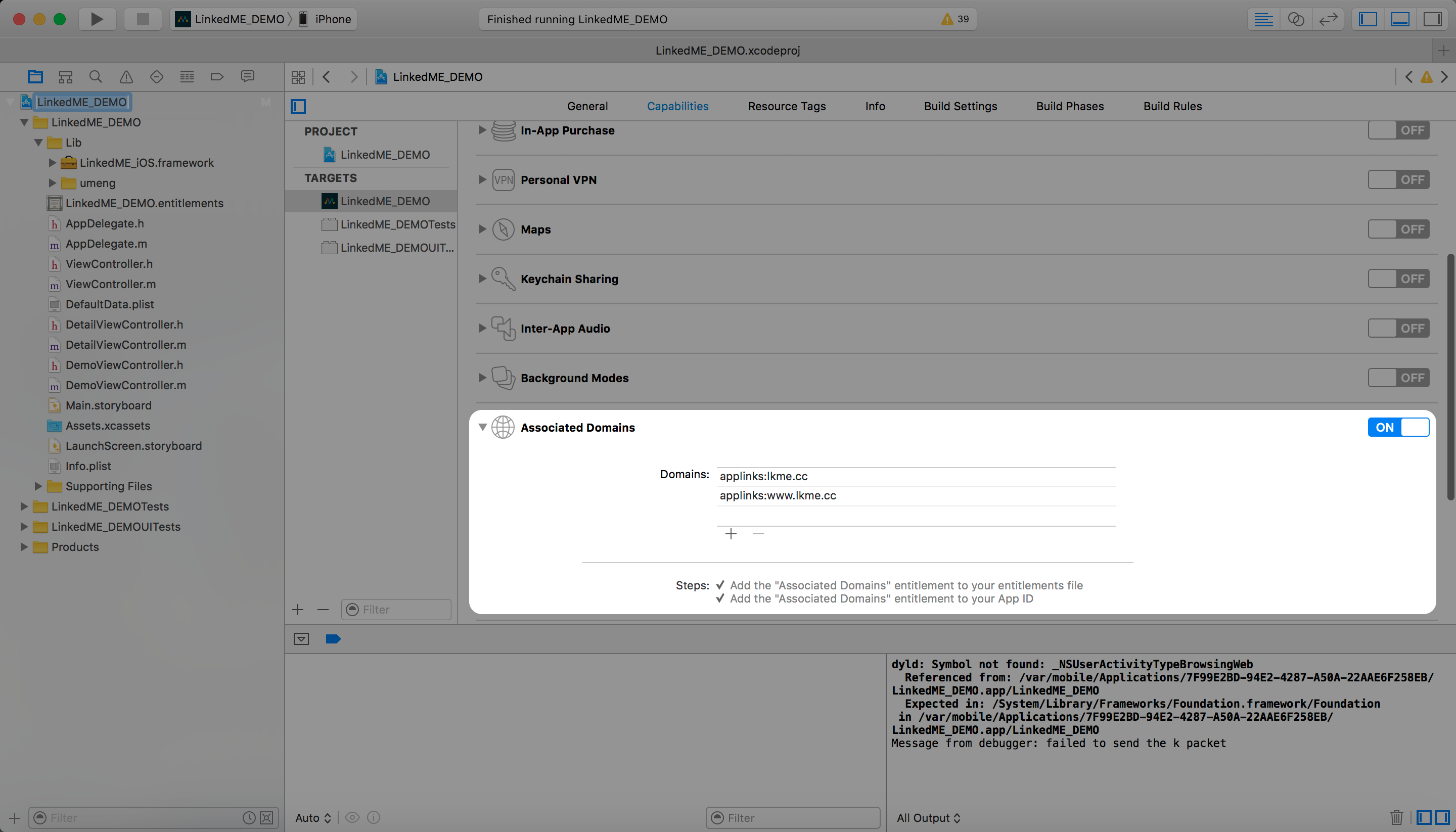Expand the Products group

click(24, 547)
